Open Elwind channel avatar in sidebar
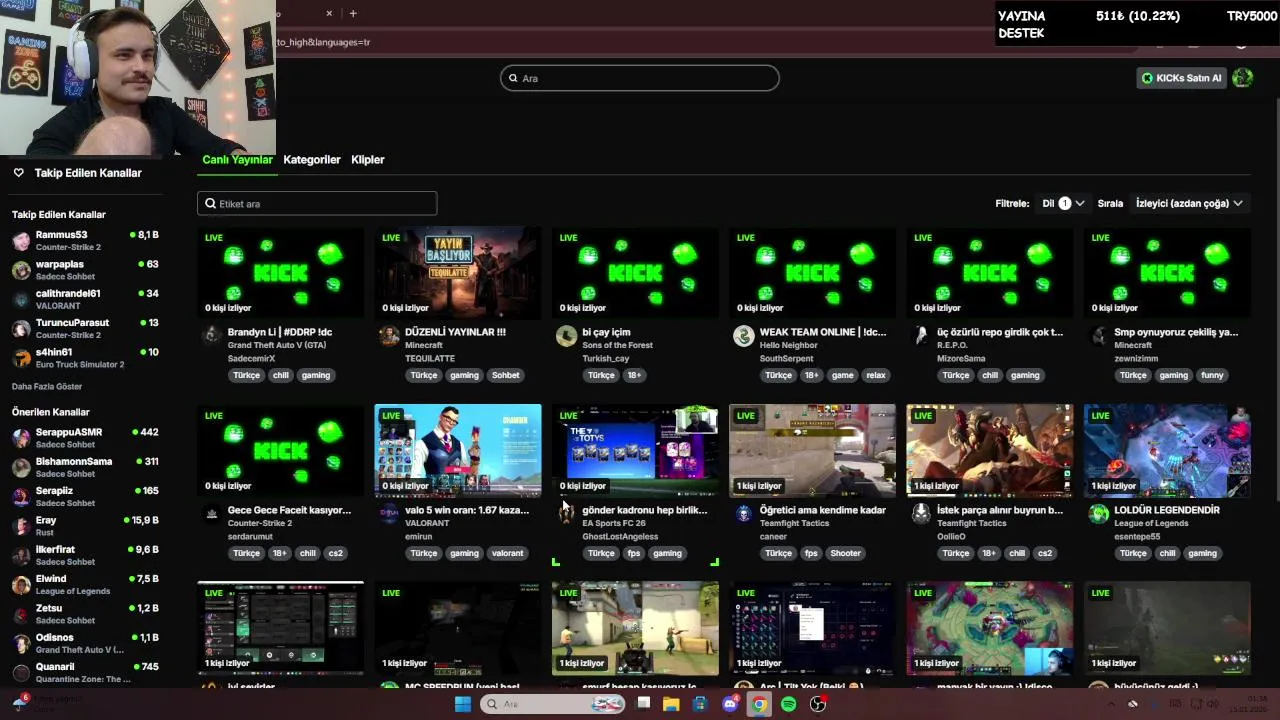The width and height of the screenshot is (1280, 720). tap(21, 585)
